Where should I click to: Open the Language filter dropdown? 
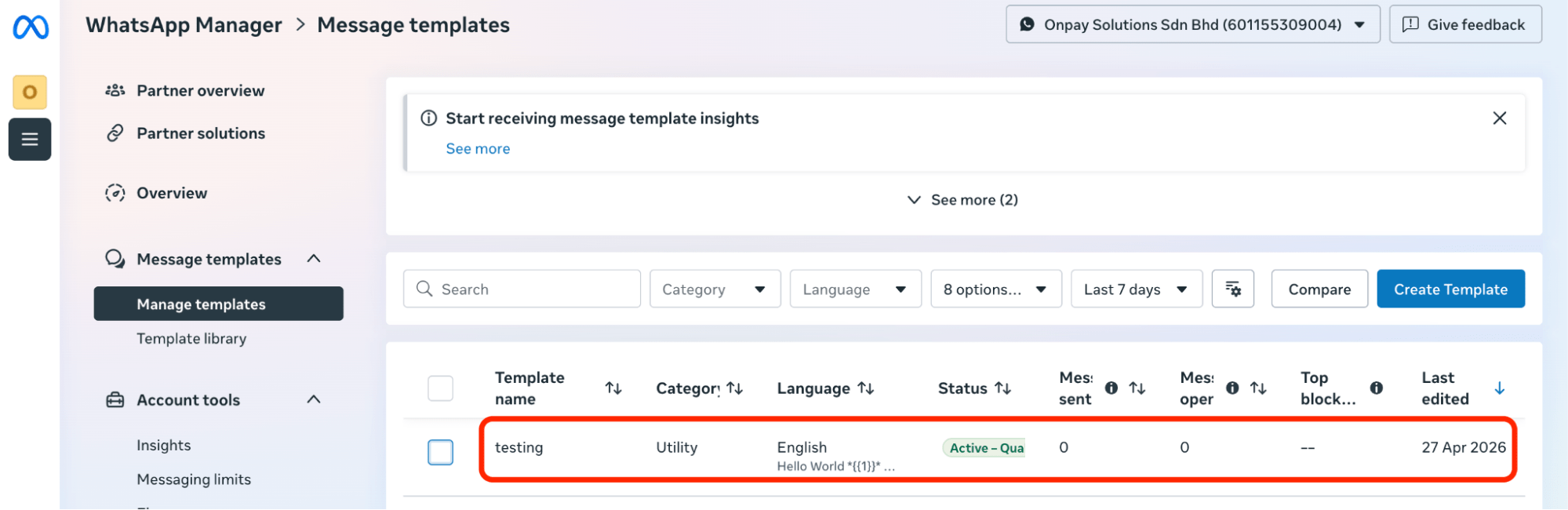click(855, 289)
